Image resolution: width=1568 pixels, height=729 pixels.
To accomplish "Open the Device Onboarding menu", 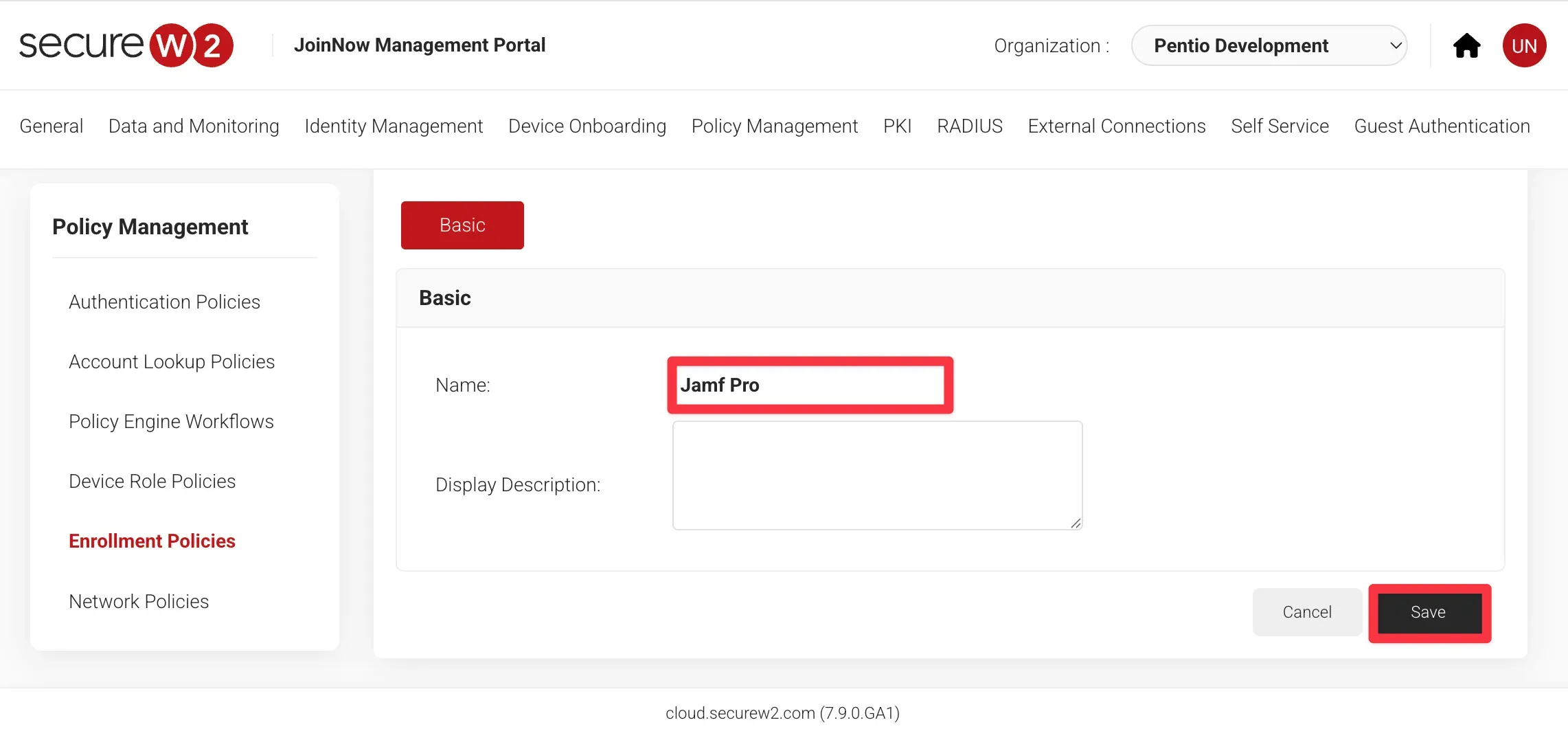I will pyautogui.click(x=587, y=126).
